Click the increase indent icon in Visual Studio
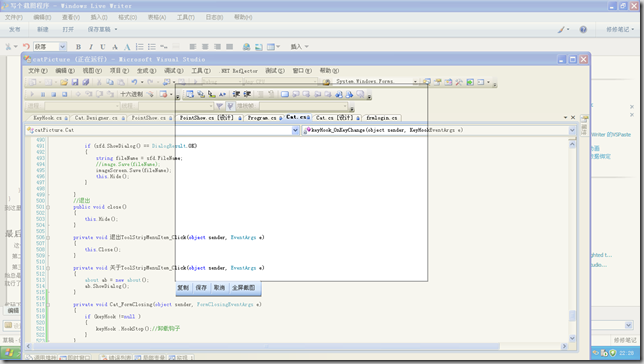The width and height of the screenshot is (644, 364). [247, 94]
